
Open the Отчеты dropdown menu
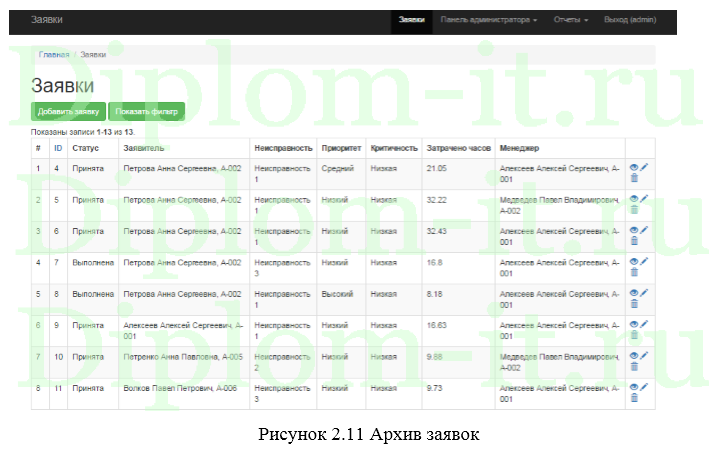pyautogui.click(x=572, y=20)
